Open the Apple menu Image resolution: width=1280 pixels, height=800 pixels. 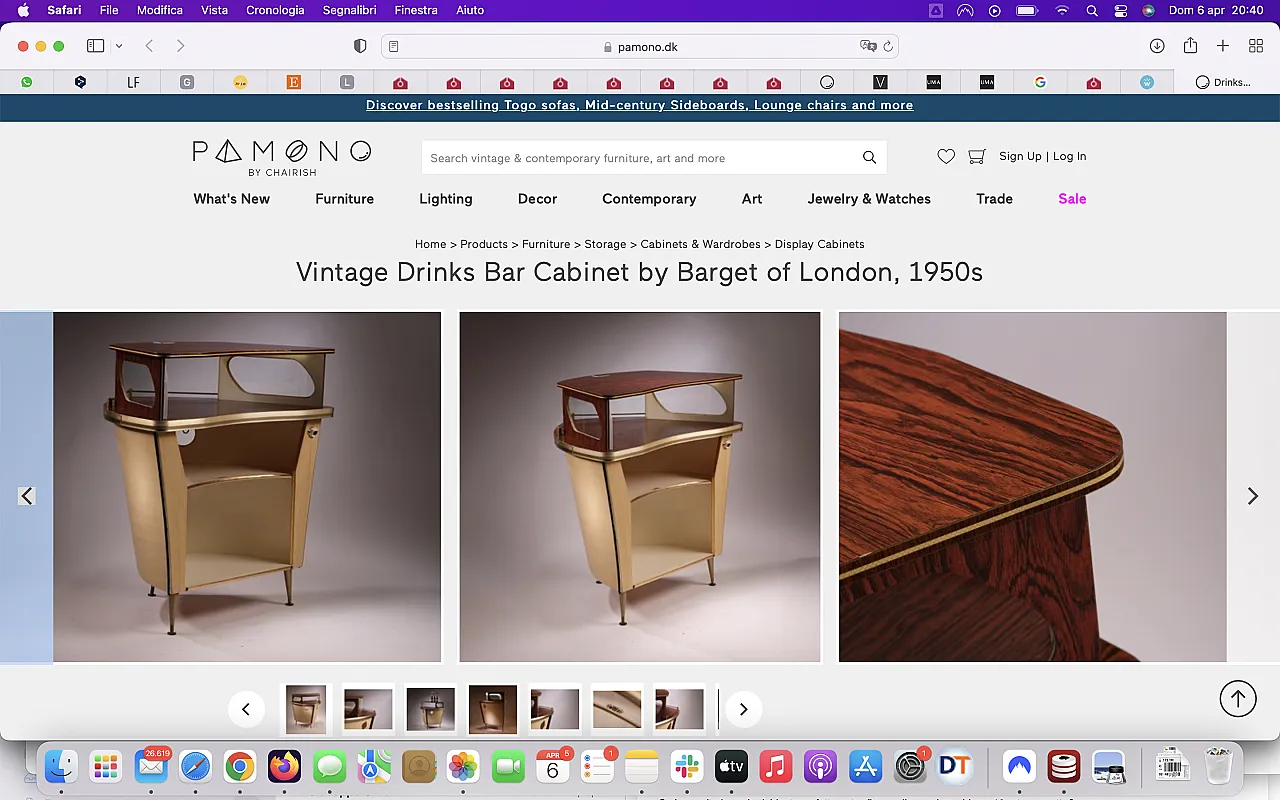pyautogui.click(x=24, y=10)
